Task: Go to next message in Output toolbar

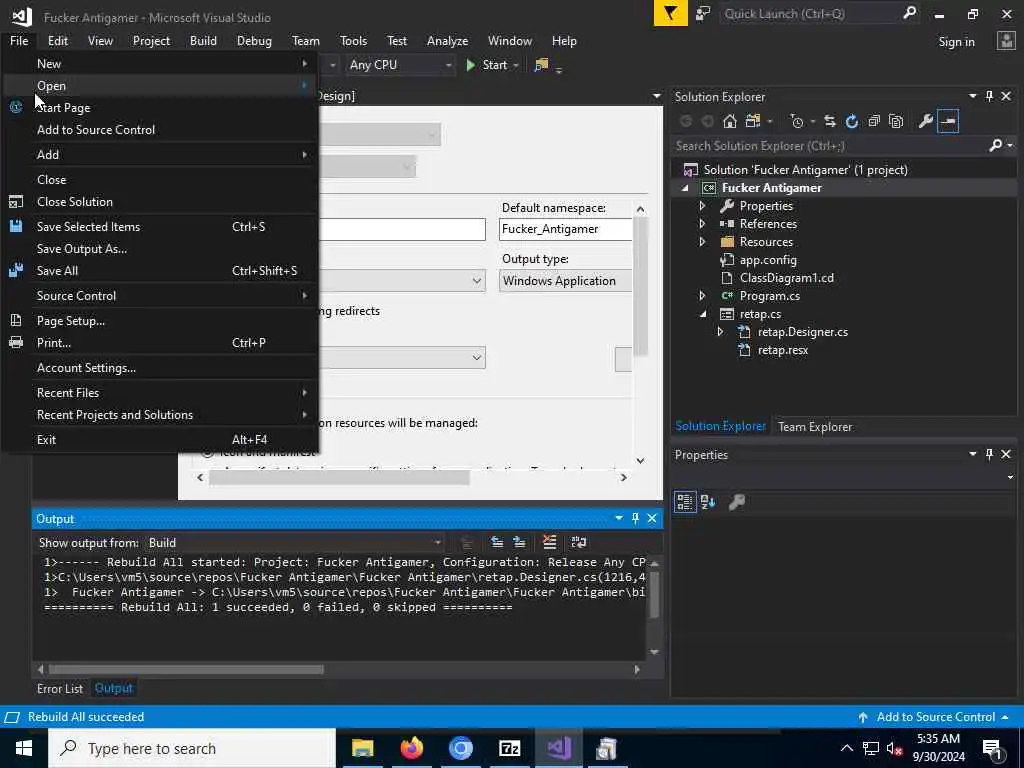Action: (x=519, y=542)
